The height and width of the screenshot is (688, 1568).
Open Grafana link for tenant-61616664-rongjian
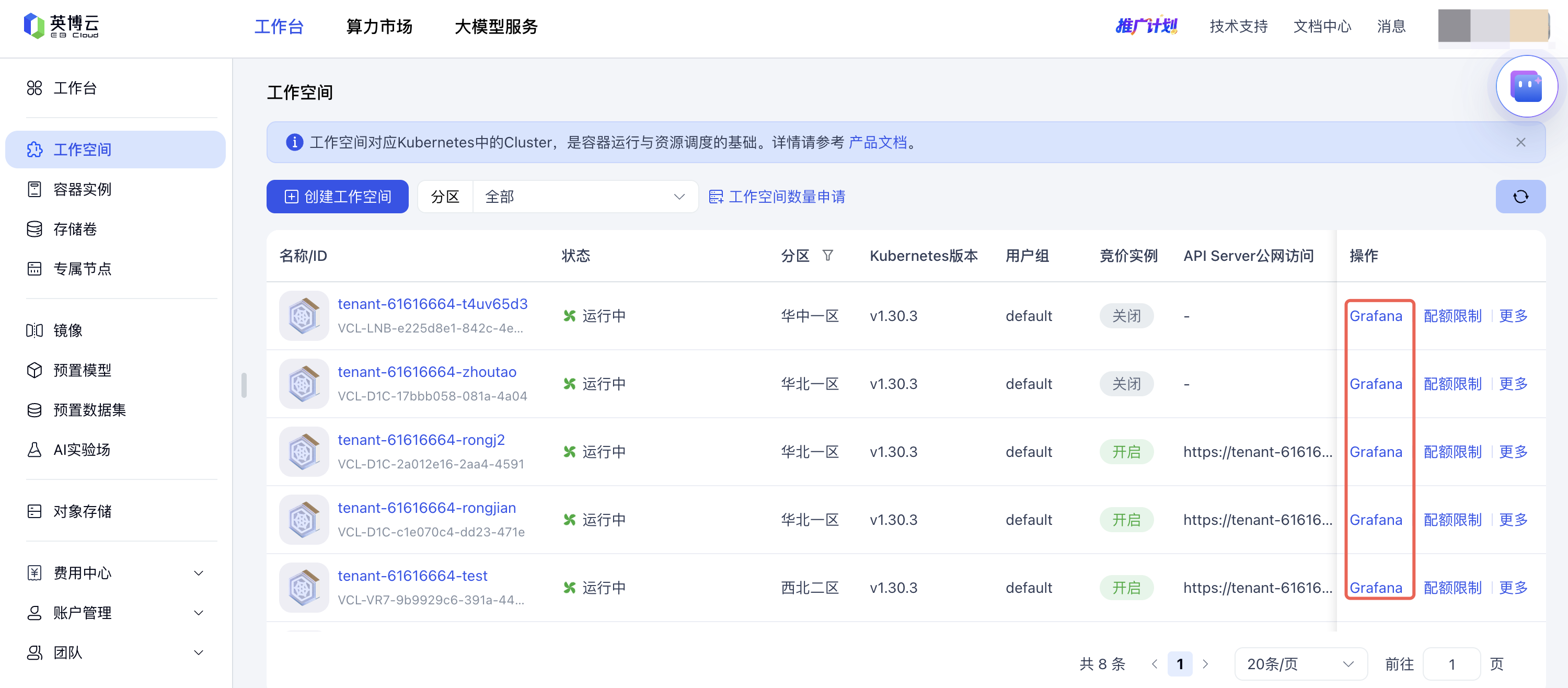point(1375,520)
